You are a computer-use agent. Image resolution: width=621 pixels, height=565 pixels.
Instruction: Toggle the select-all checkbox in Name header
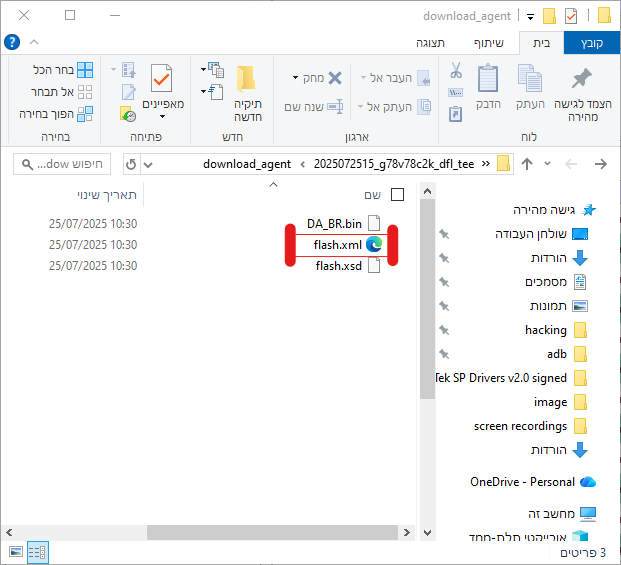[x=397, y=194]
